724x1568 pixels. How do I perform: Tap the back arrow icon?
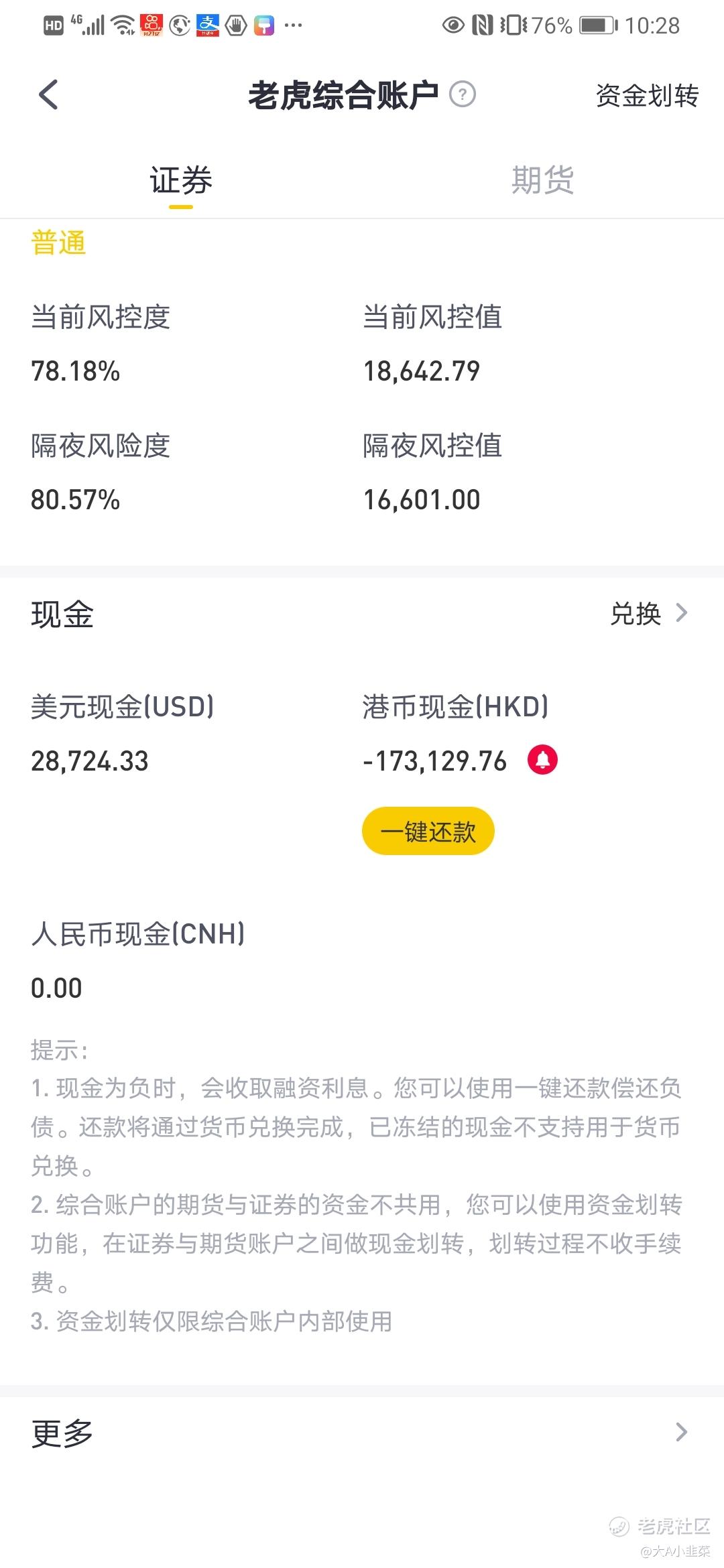tap(48, 94)
